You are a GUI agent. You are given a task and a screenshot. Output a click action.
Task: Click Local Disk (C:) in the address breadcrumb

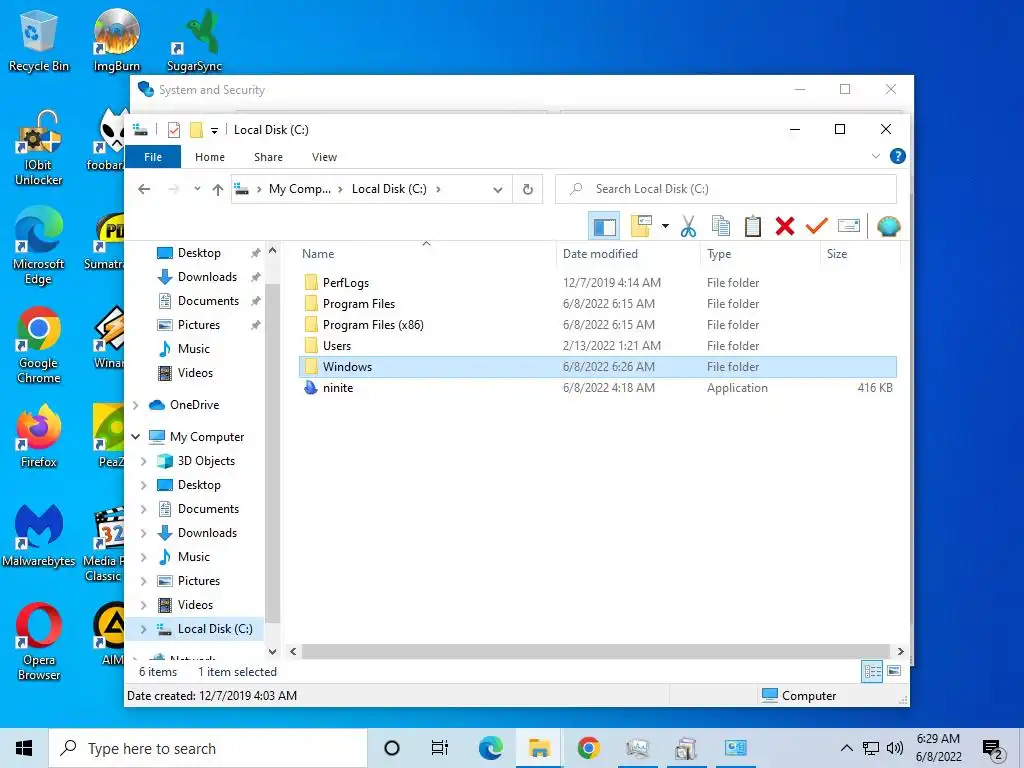click(389, 189)
